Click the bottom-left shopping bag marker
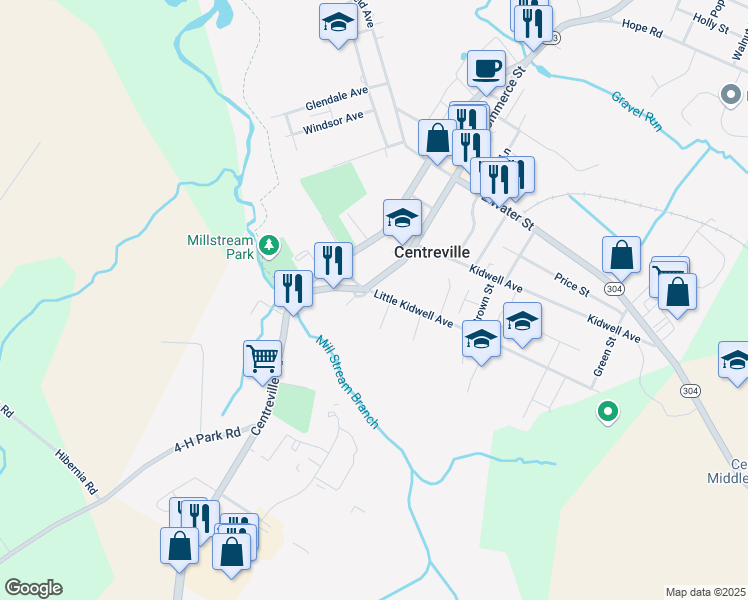 179,550
